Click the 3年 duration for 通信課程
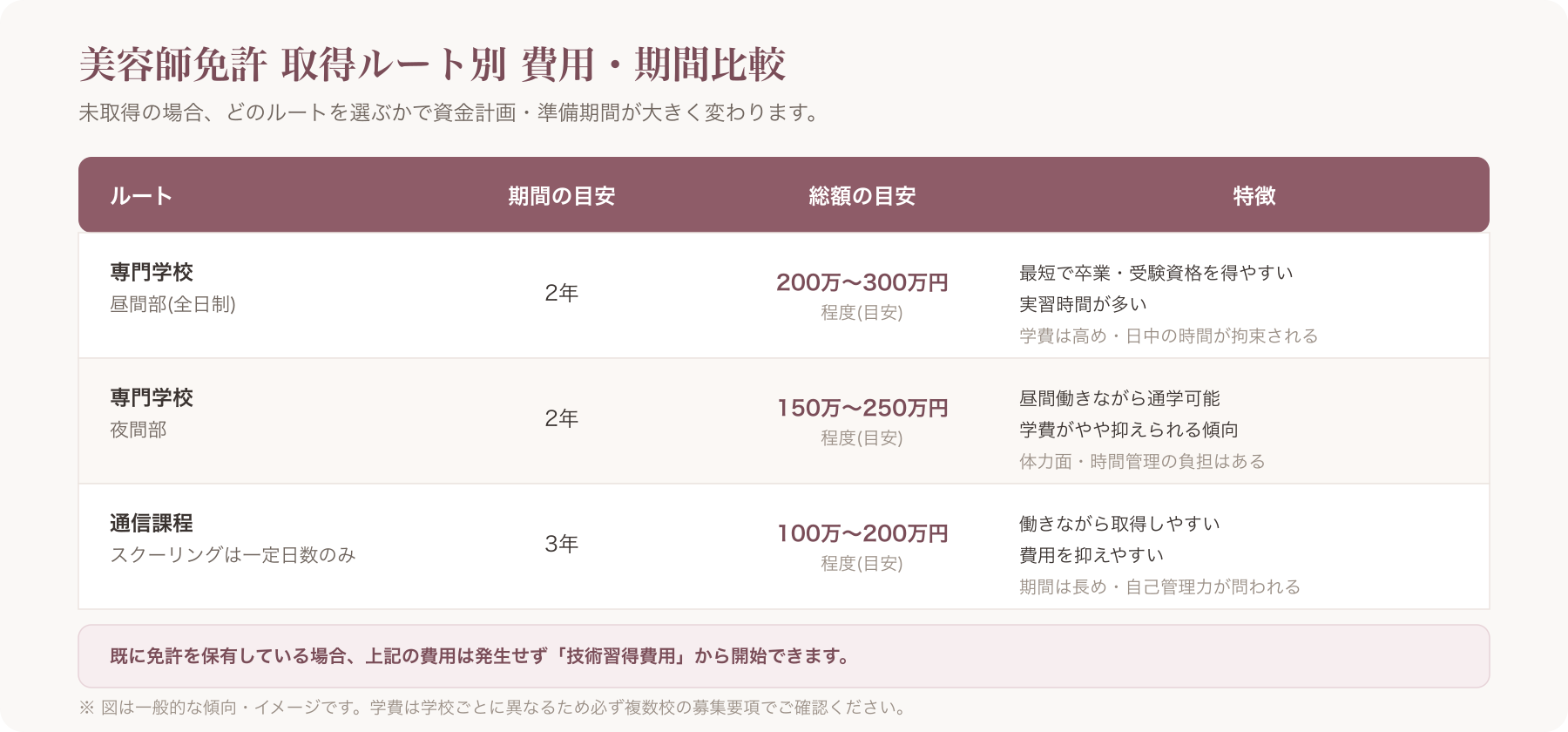 click(562, 544)
